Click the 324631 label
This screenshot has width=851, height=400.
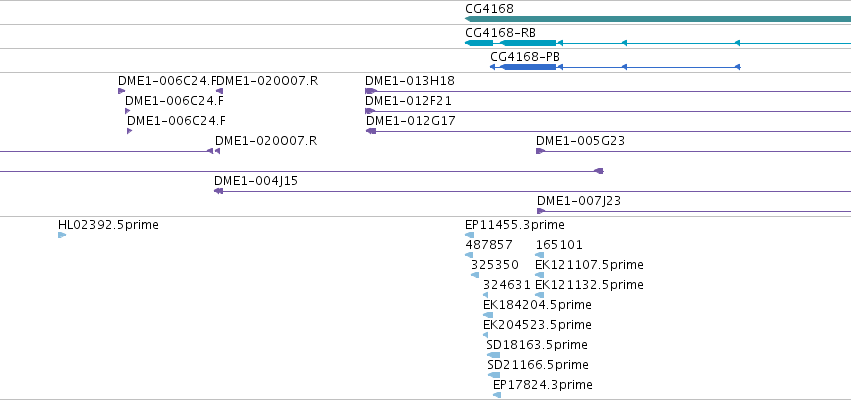[x=506, y=285]
